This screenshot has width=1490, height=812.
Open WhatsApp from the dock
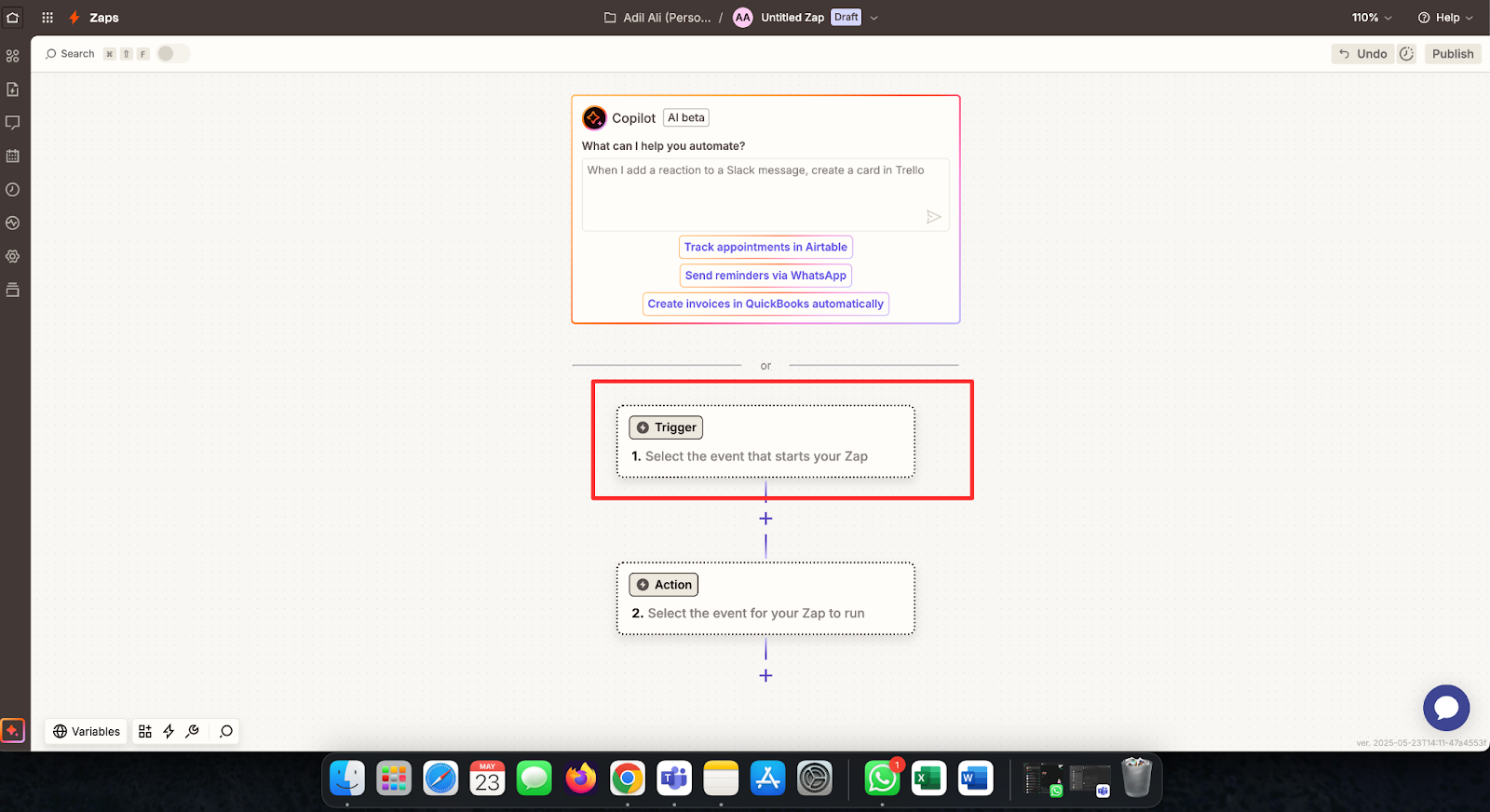tap(882, 778)
